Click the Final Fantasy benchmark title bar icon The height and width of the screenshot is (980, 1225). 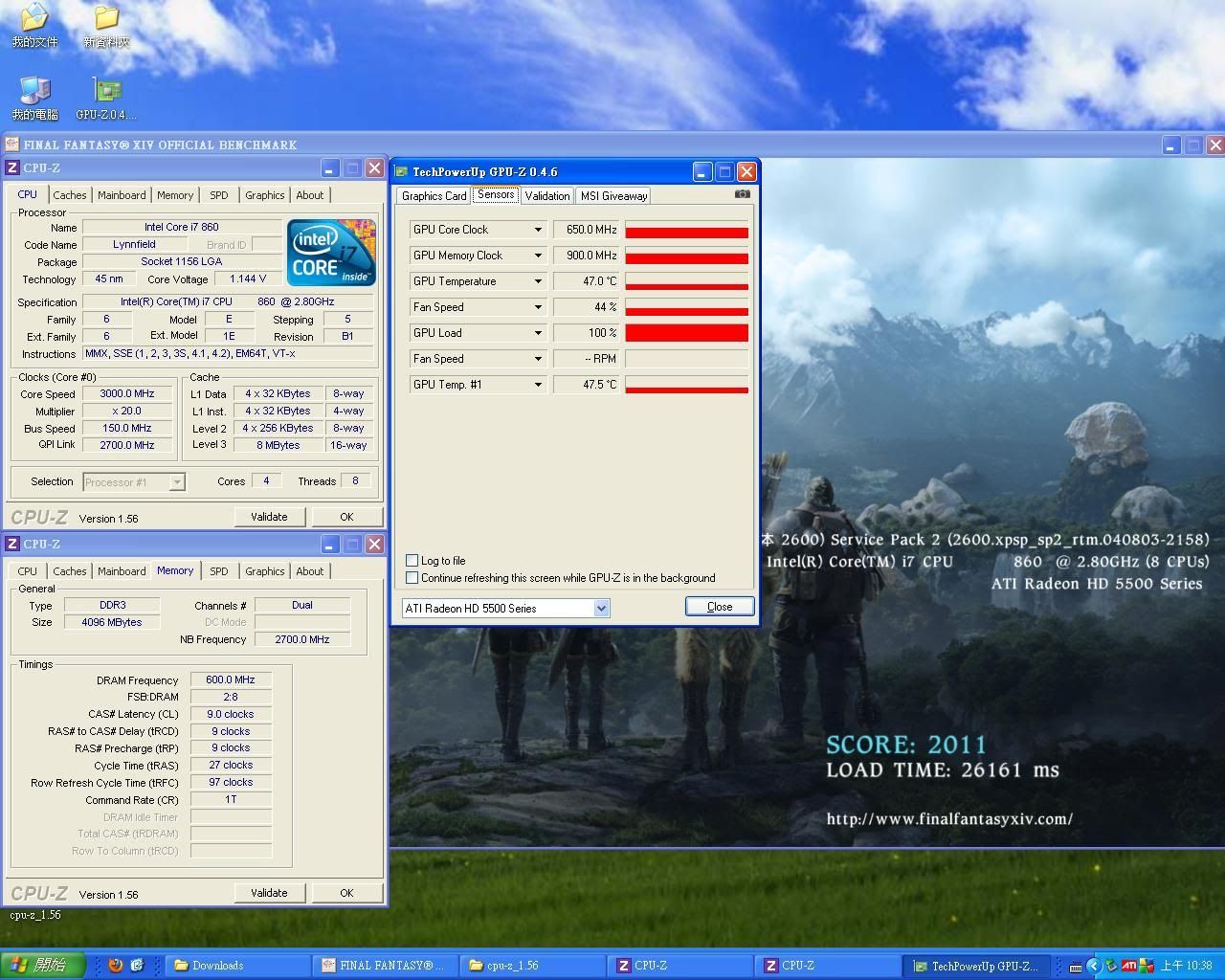[x=11, y=145]
